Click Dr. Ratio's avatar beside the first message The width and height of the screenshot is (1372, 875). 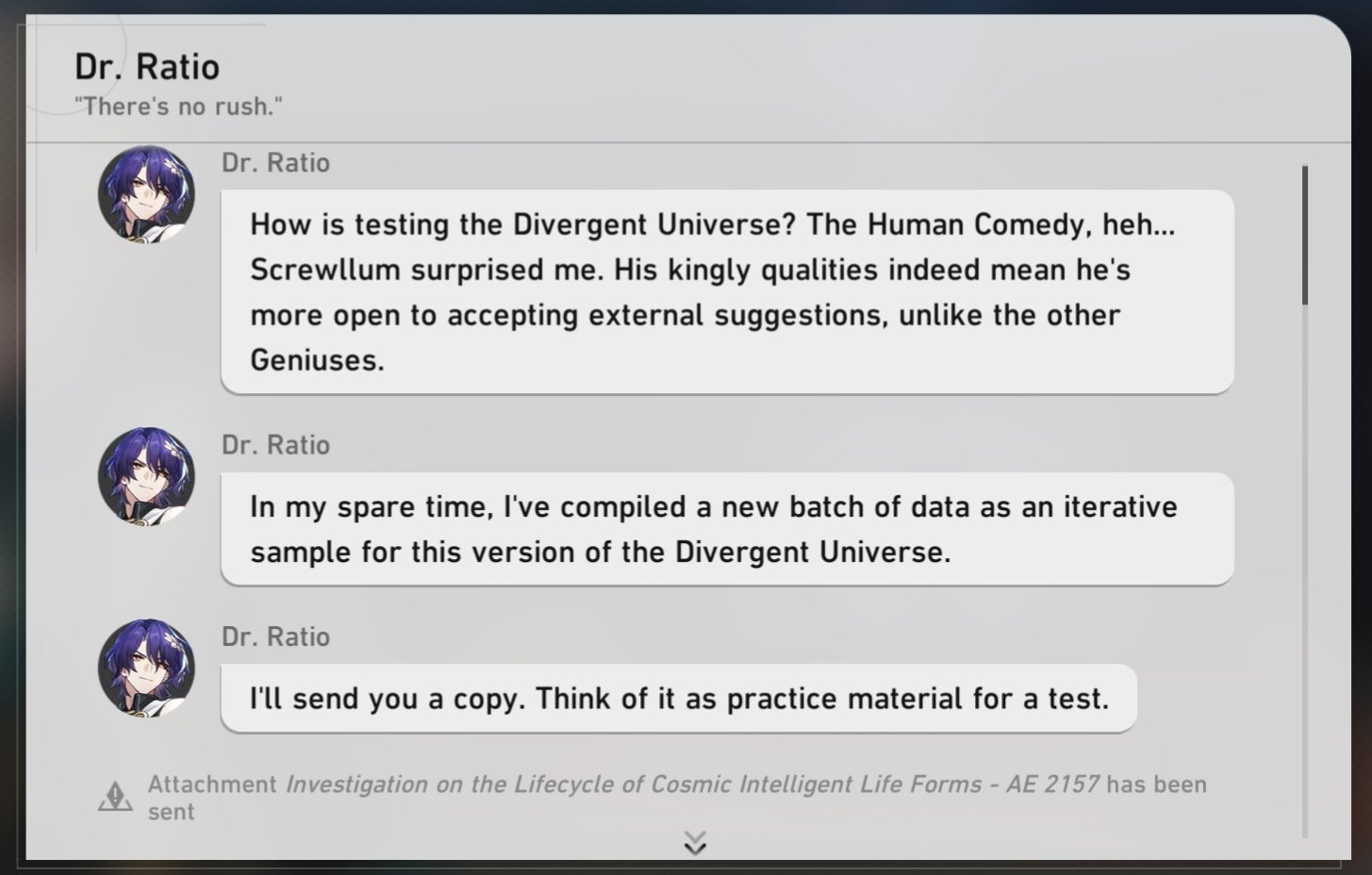click(x=146, y=194)
